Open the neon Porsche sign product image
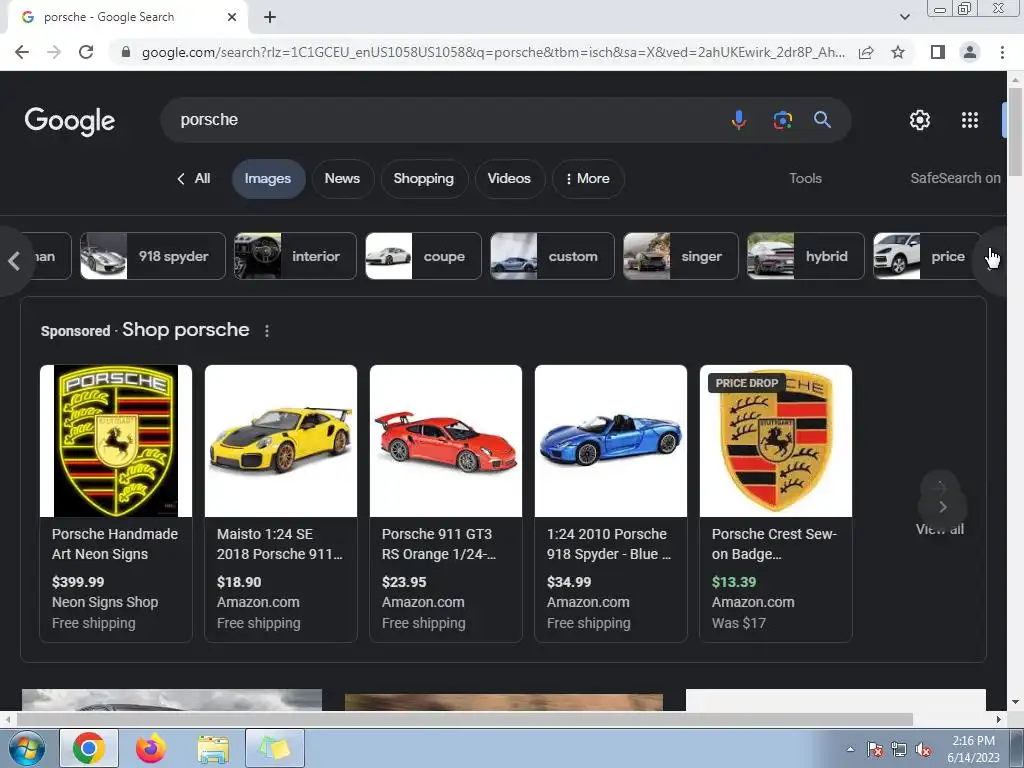The image size is (1024, 768). pos(116,441)
